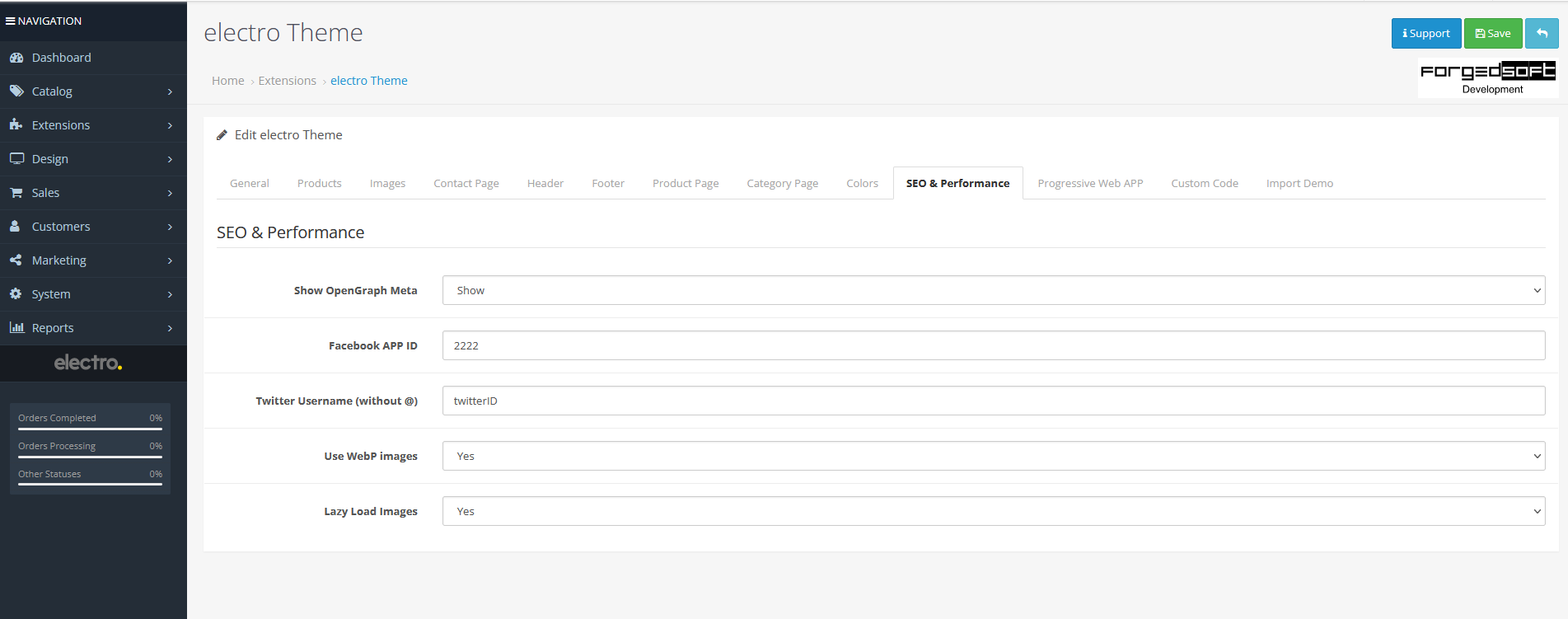Click the Marketing menu item
Screen dimensions: 1568x619
pos(93,260)
